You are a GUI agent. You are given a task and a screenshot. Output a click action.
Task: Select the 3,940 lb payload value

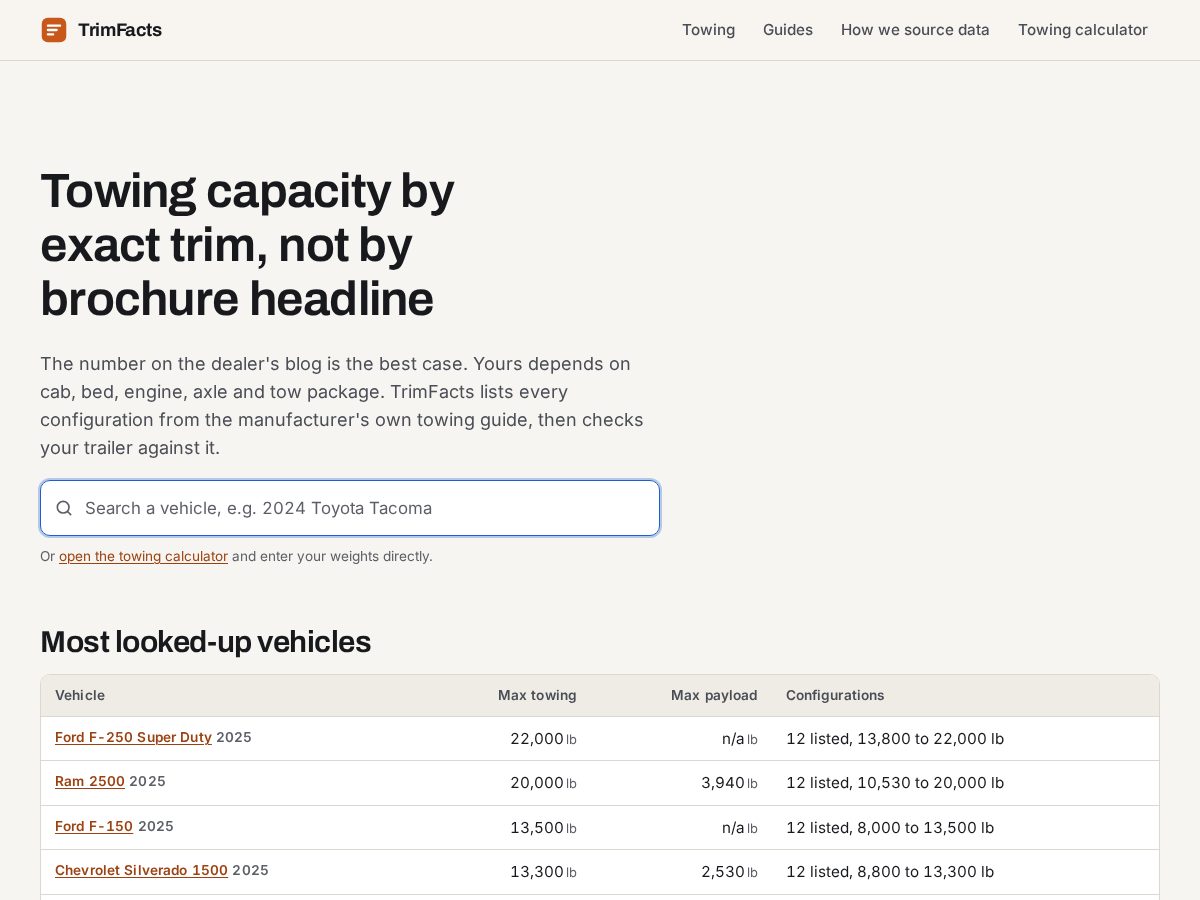point(729,783)
